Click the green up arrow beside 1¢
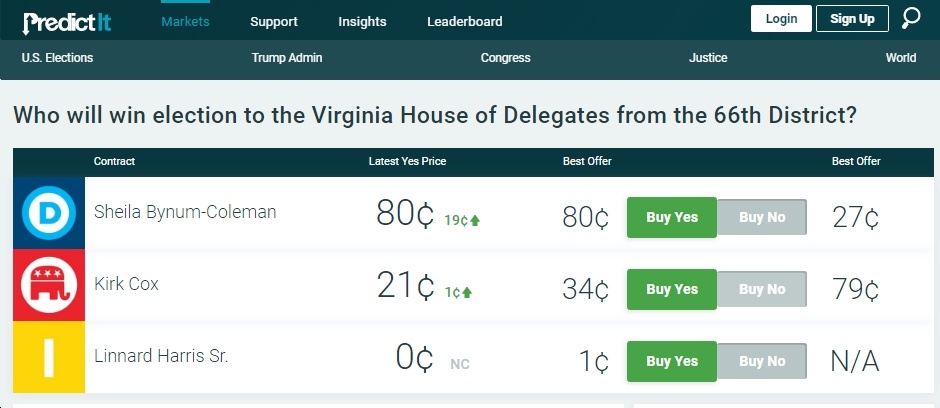 click(x=467, y=292)
